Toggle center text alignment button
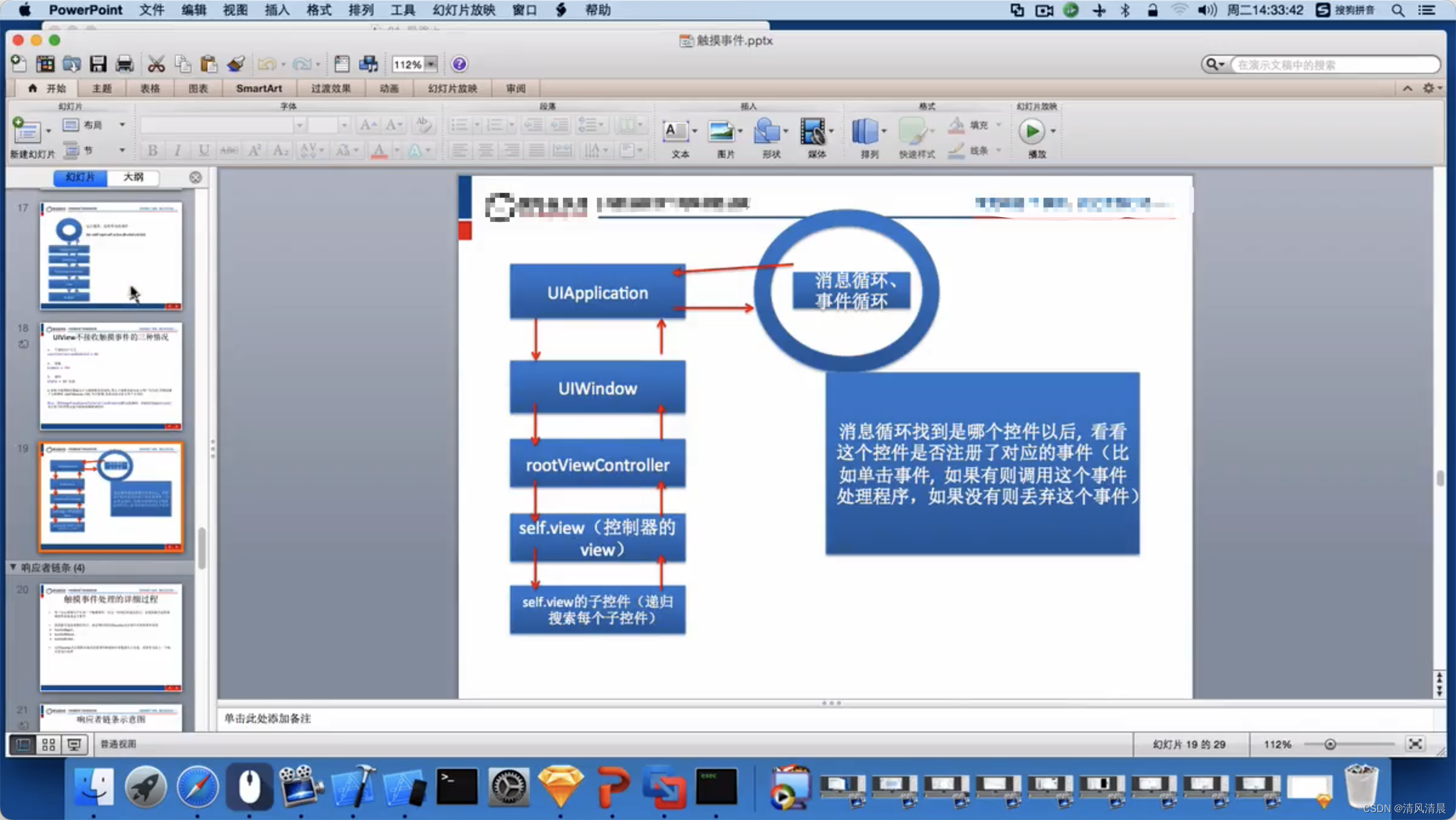Viewport: 1456px width, 820px height. [x=485, y=150]
